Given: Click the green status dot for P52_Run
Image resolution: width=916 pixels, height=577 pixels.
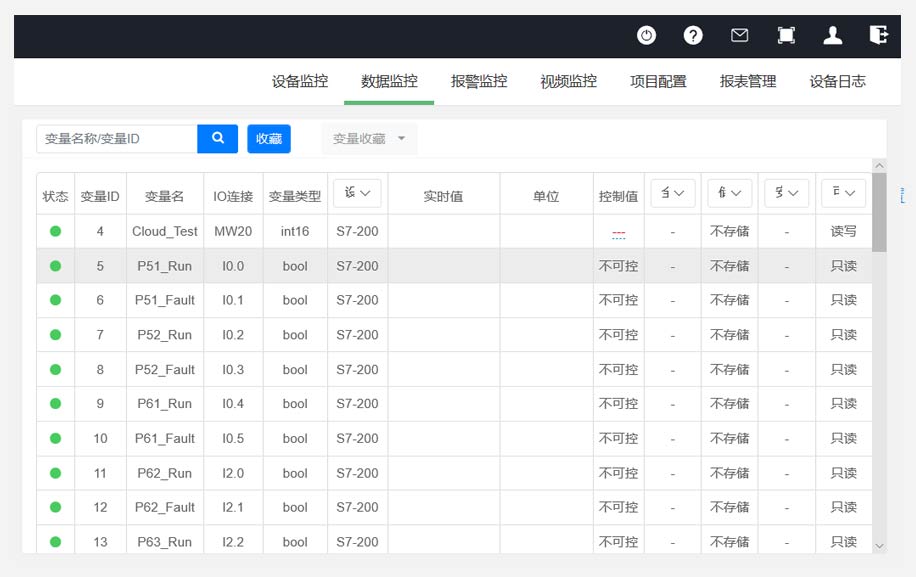Looking at the screenshot, I should (55, 335).
